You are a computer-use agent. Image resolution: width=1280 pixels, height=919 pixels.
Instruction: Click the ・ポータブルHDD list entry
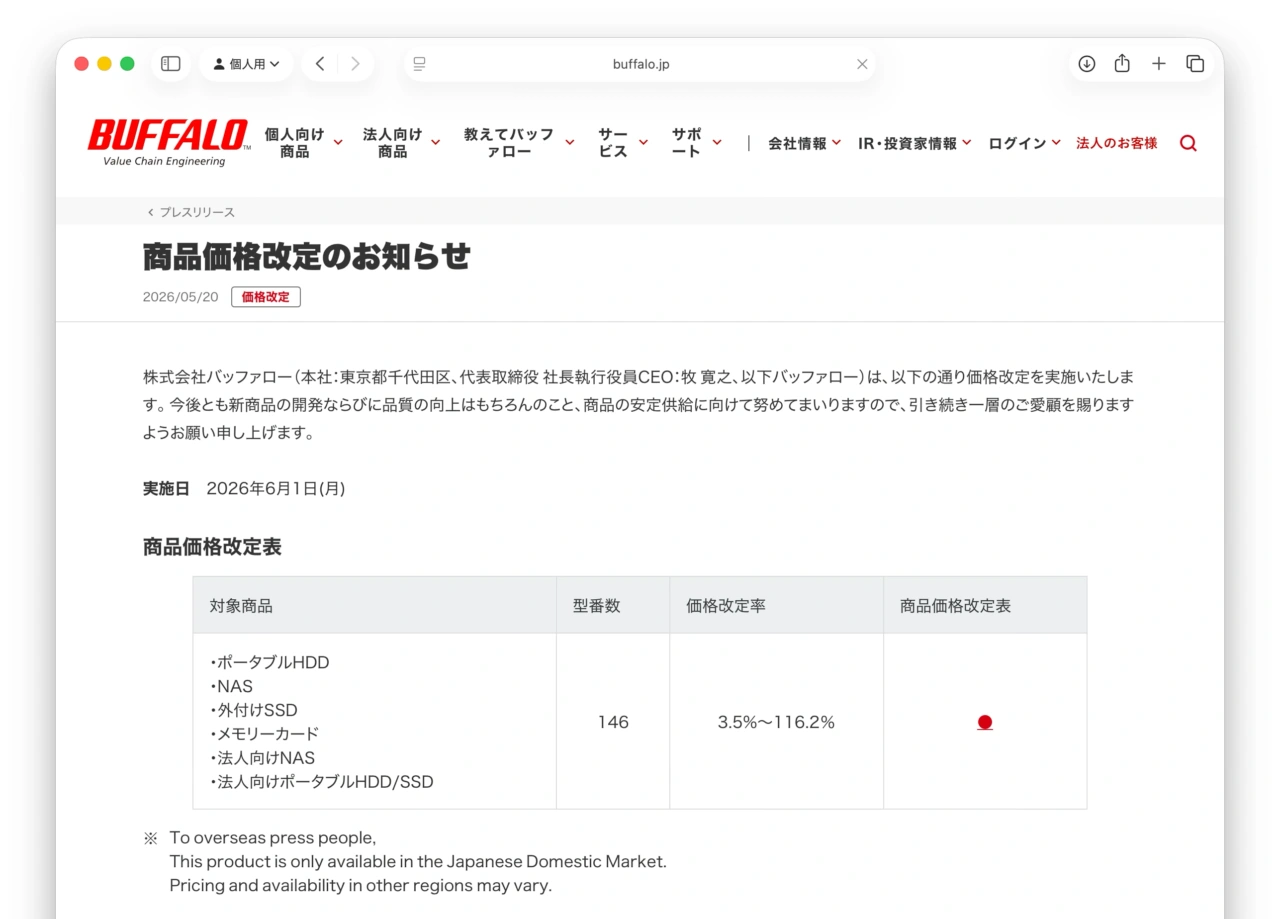click(269, 662)
